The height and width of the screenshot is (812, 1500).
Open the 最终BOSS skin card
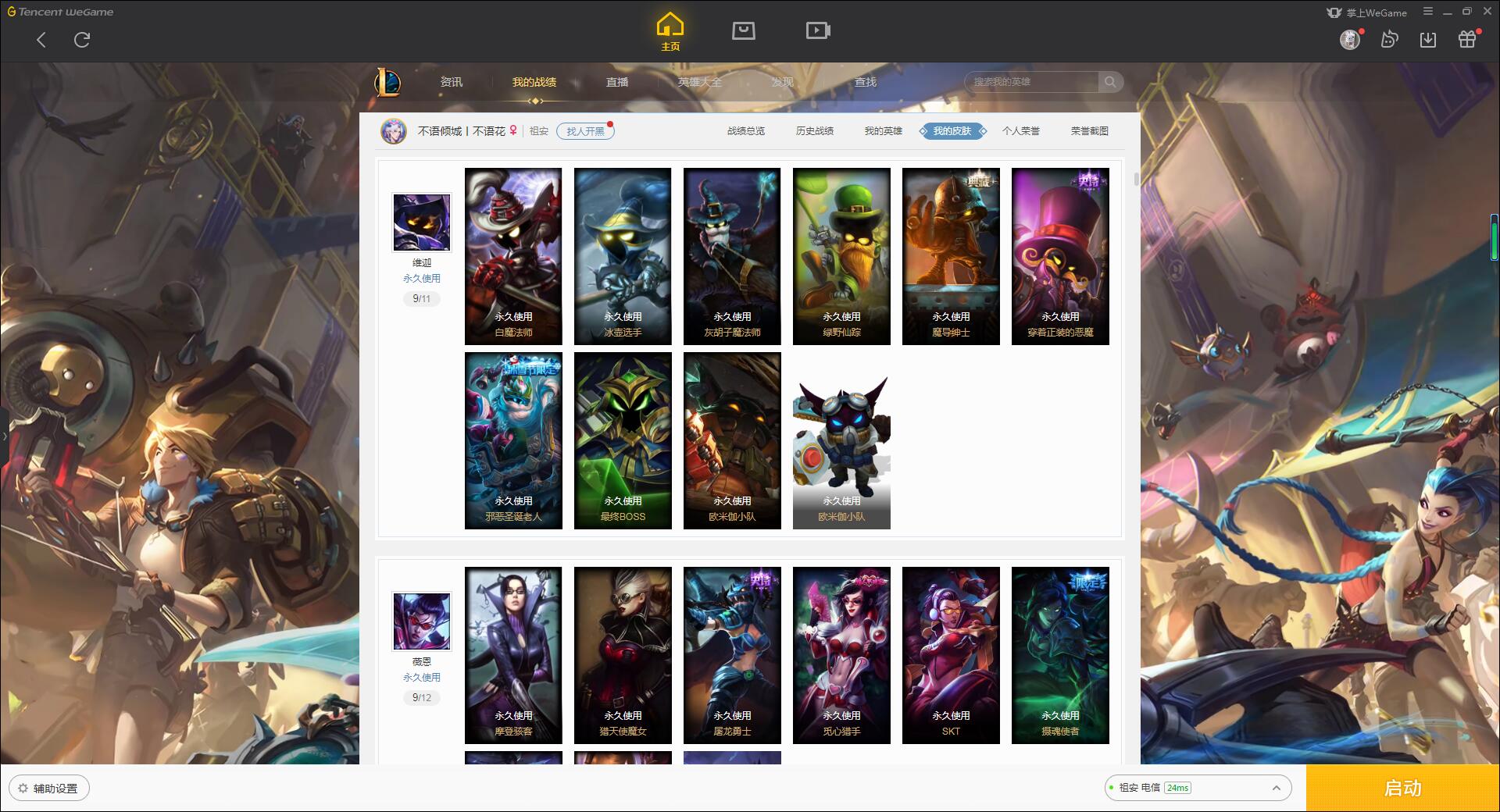623,440
